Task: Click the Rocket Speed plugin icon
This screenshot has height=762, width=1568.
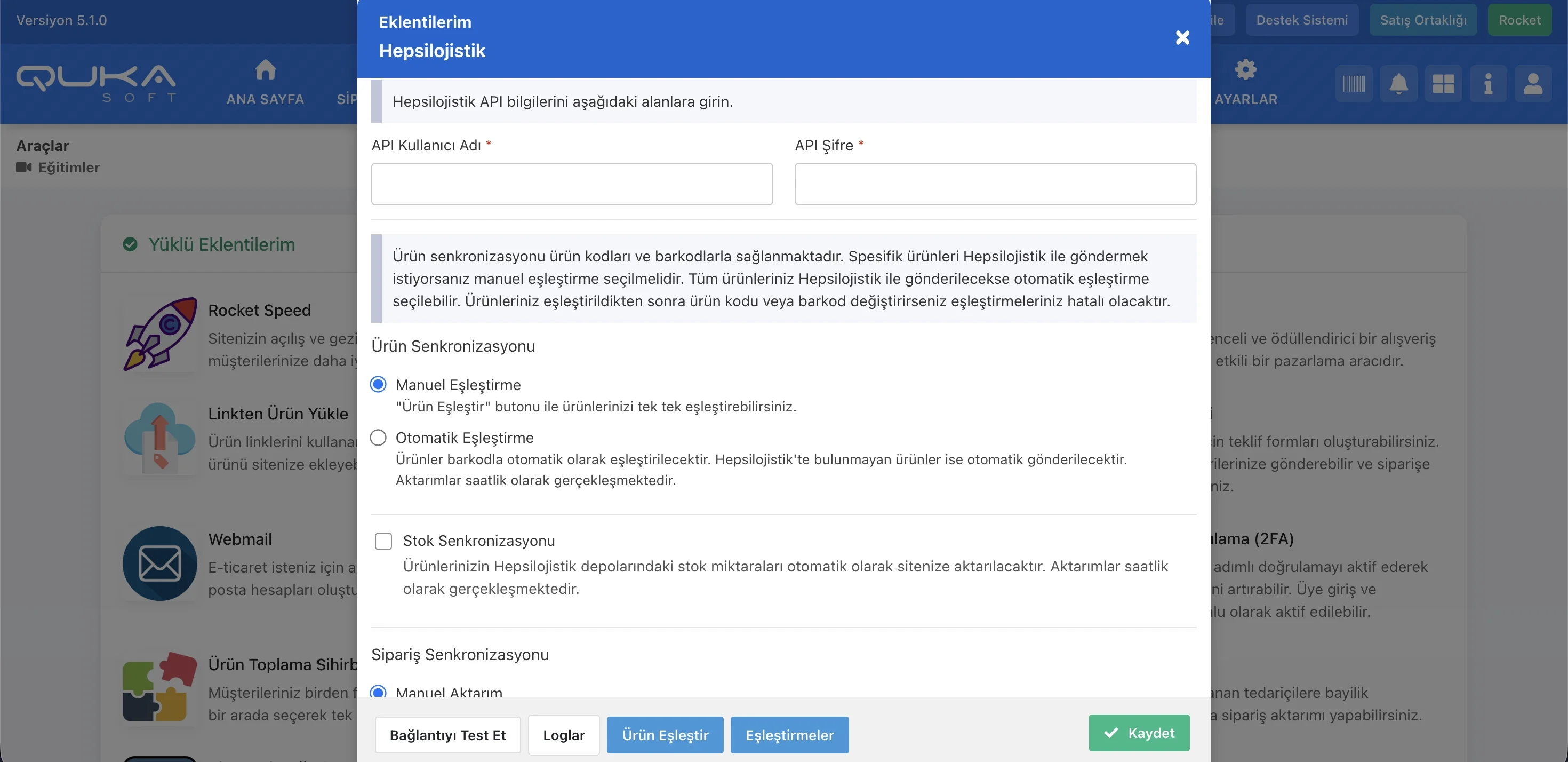Action: click(x=160, y=334)
